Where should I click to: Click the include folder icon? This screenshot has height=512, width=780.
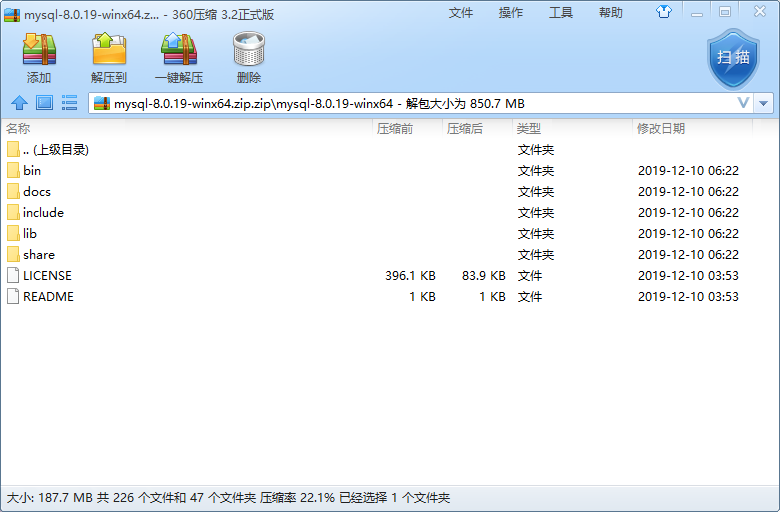13,212
